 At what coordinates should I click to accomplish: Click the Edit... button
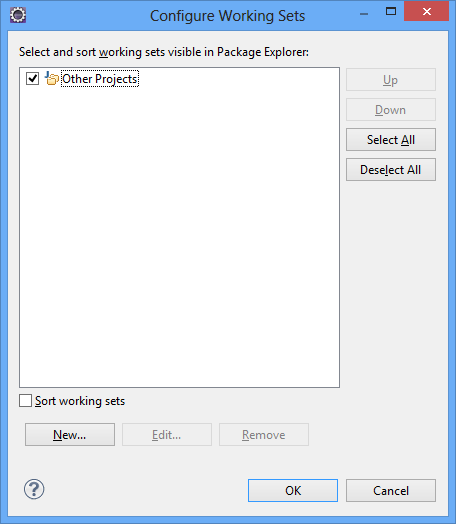point(167,434)
